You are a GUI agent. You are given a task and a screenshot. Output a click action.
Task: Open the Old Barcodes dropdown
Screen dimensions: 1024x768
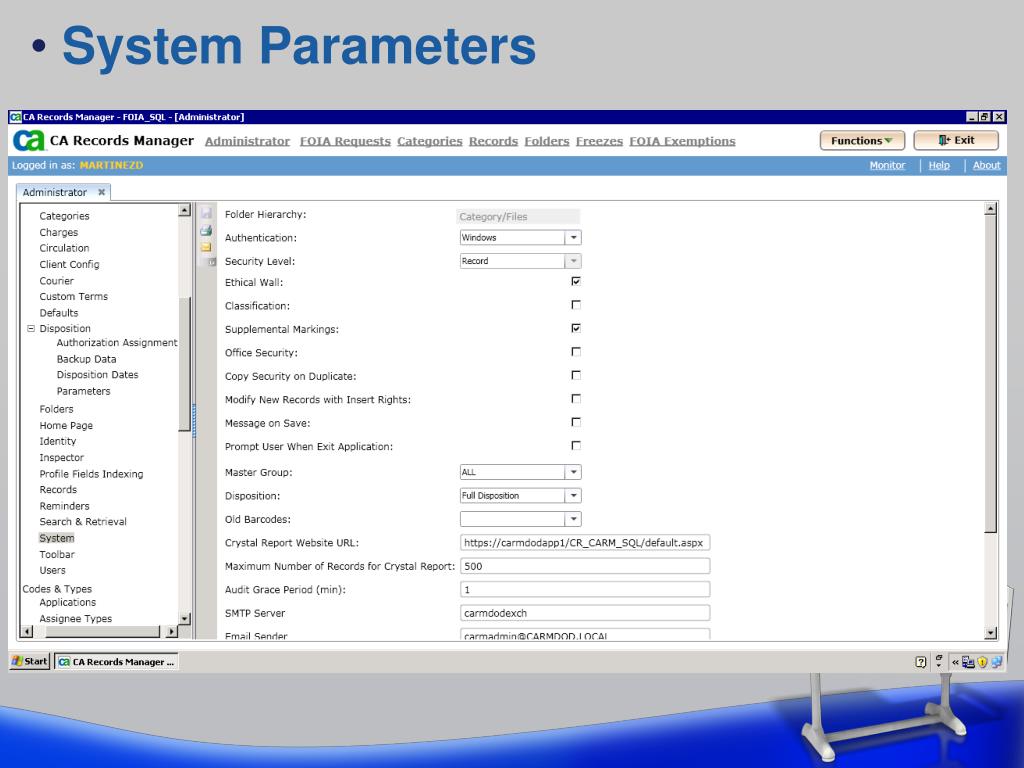[573, 519]
